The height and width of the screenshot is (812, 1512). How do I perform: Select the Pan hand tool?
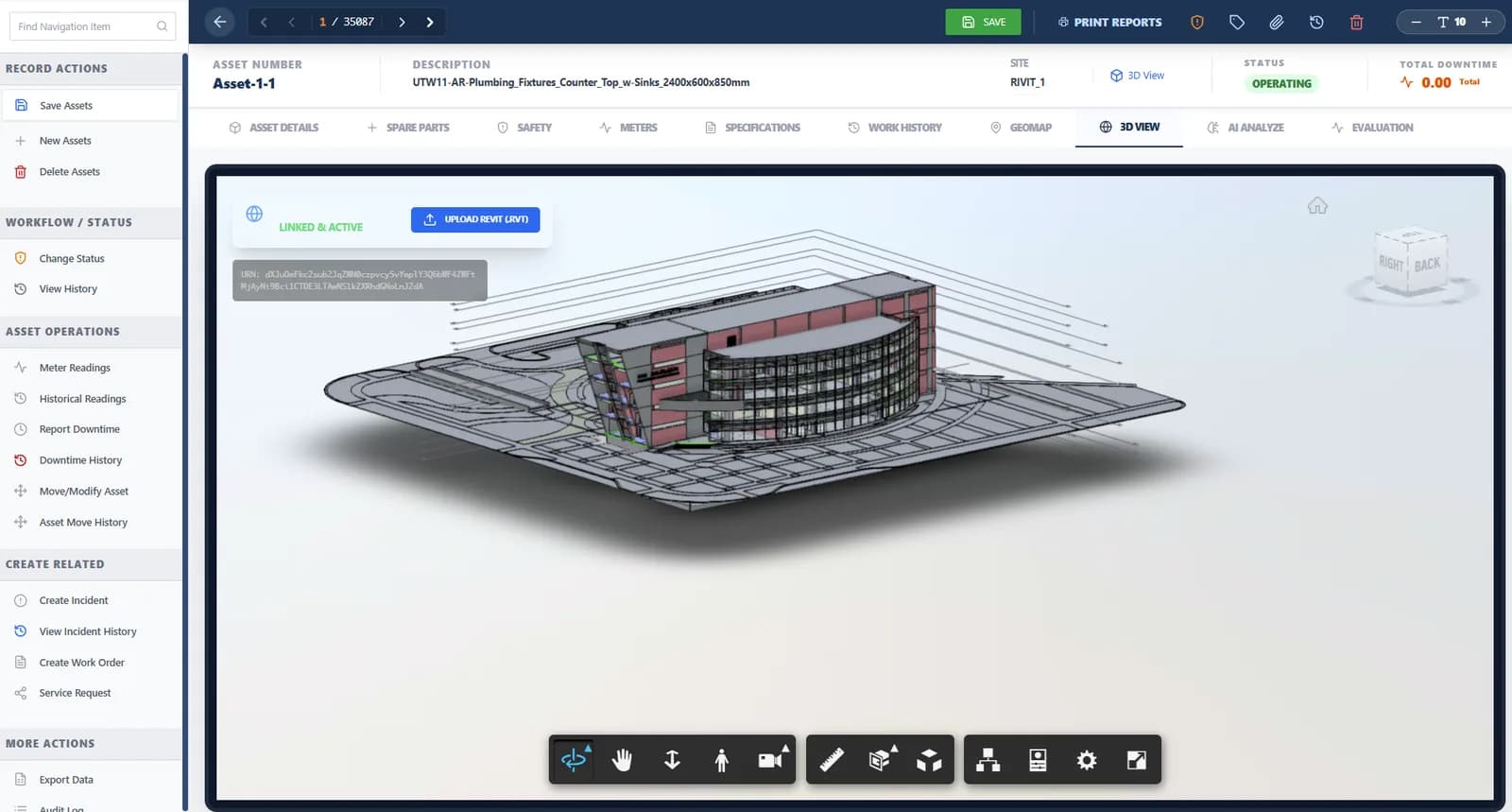pos(622,760)
